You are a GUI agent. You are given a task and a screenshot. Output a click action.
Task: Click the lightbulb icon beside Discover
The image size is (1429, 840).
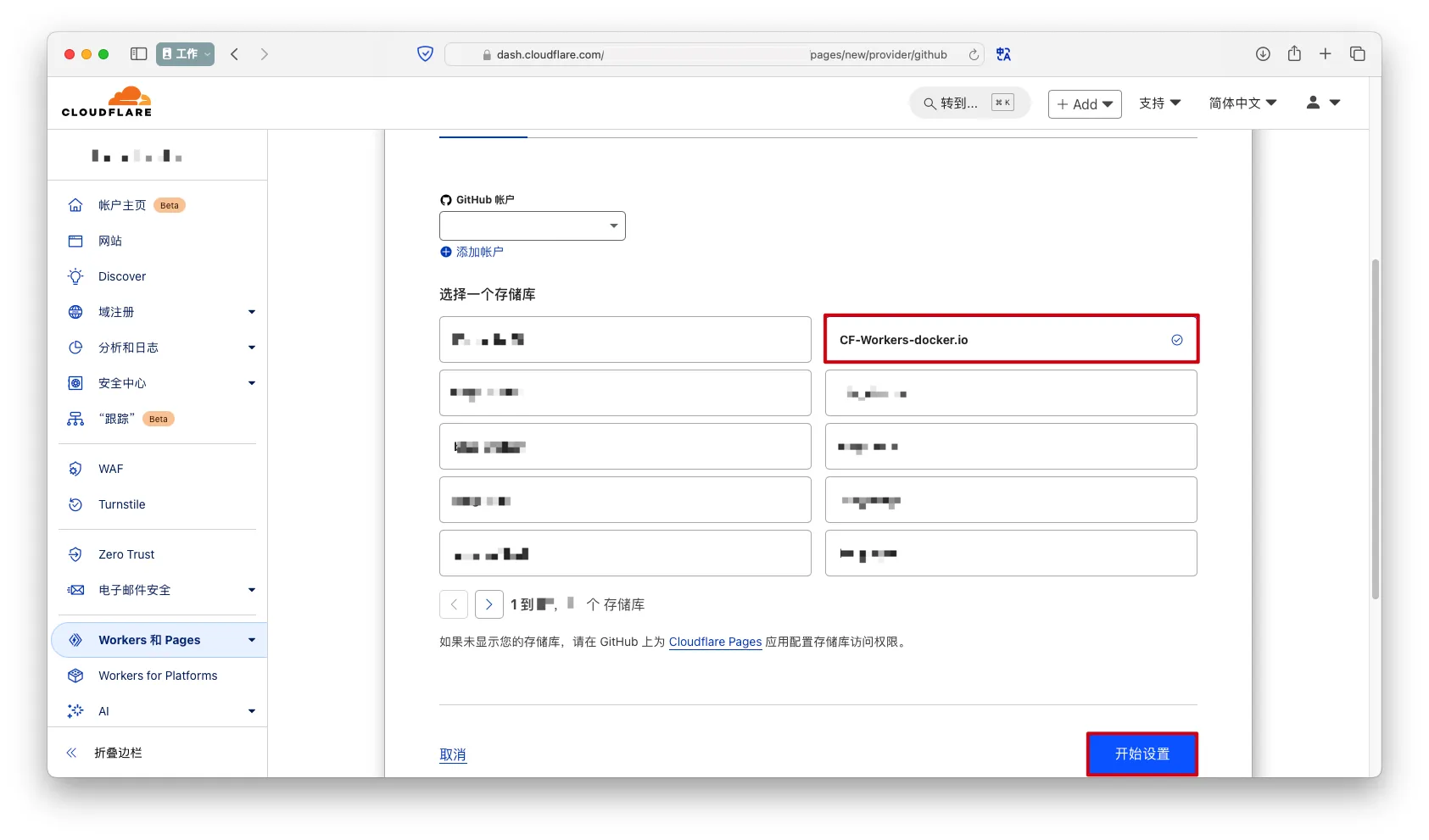(75, 276)
